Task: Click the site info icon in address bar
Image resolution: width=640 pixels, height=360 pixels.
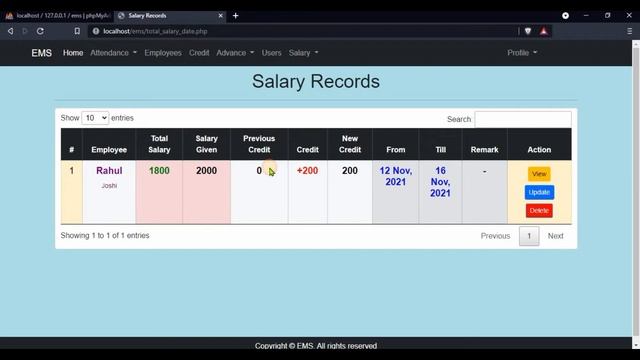Action: pos(96,31)
